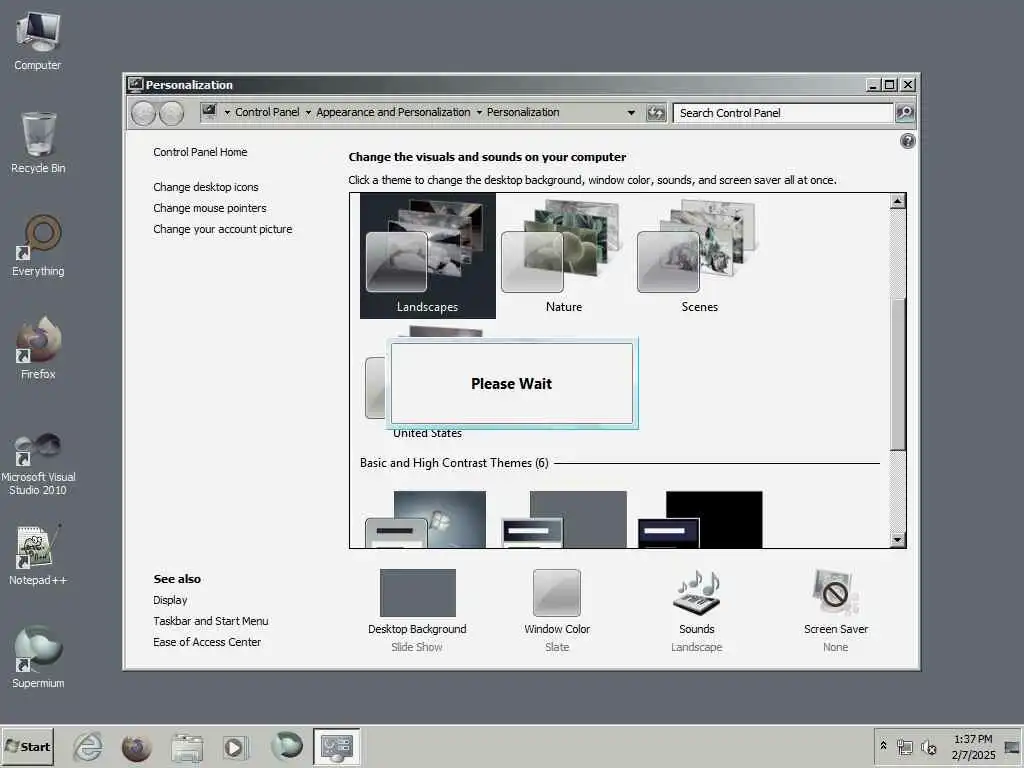
Task: Open Ease of Access Center link
Action: pos(207,642)
